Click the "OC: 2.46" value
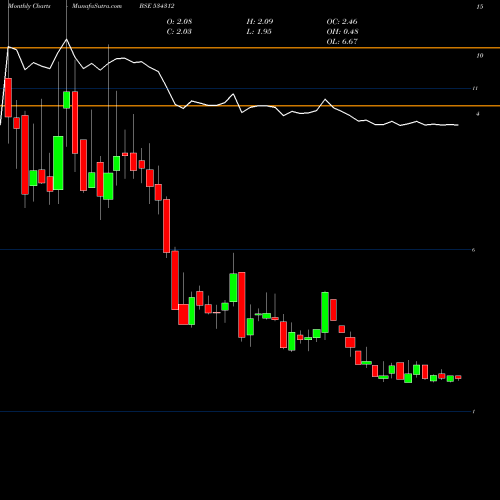Viewport: 500px width, 500px height. pyautogui.click(x=342, y=22)
